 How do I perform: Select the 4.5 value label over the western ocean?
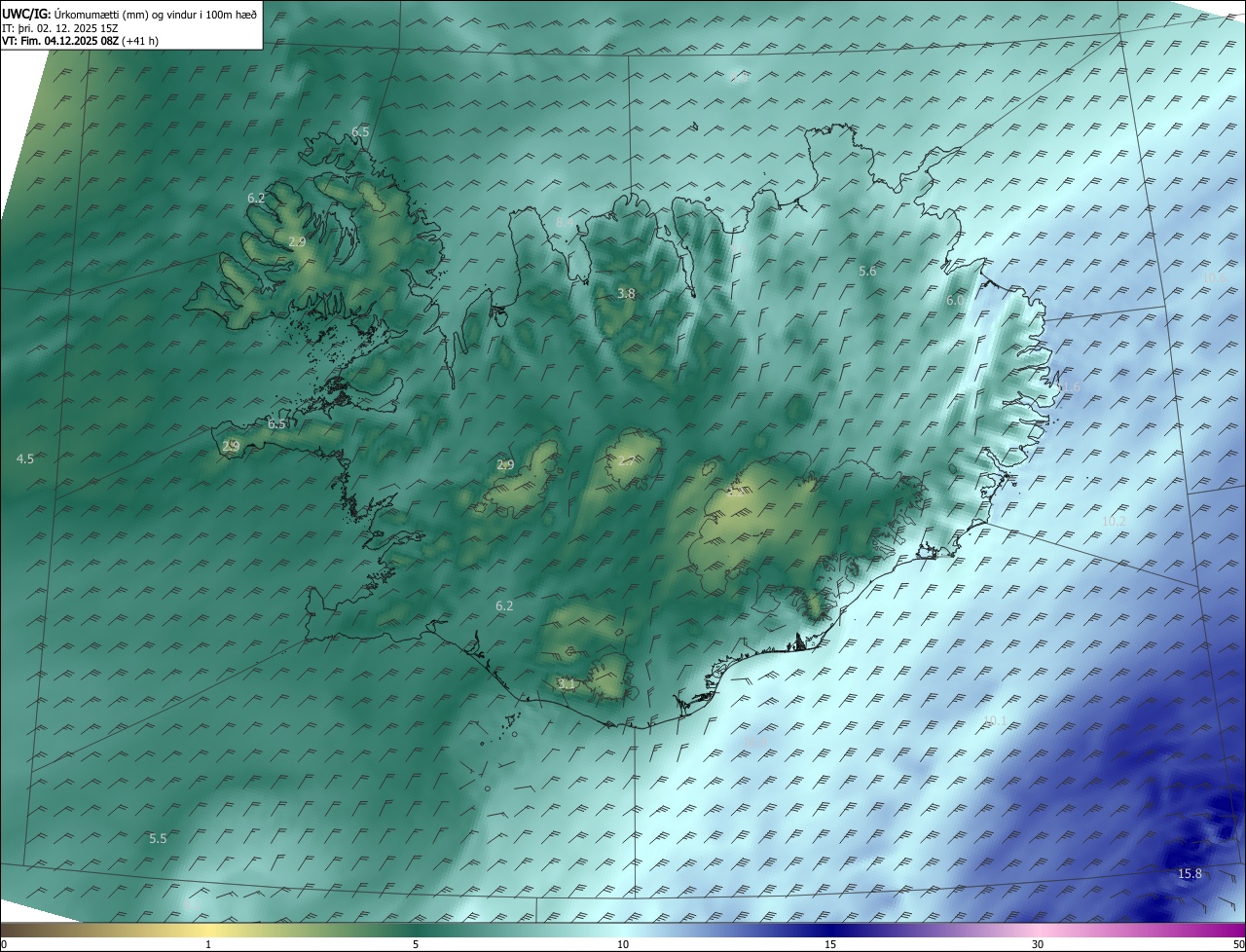coord(25,458)
